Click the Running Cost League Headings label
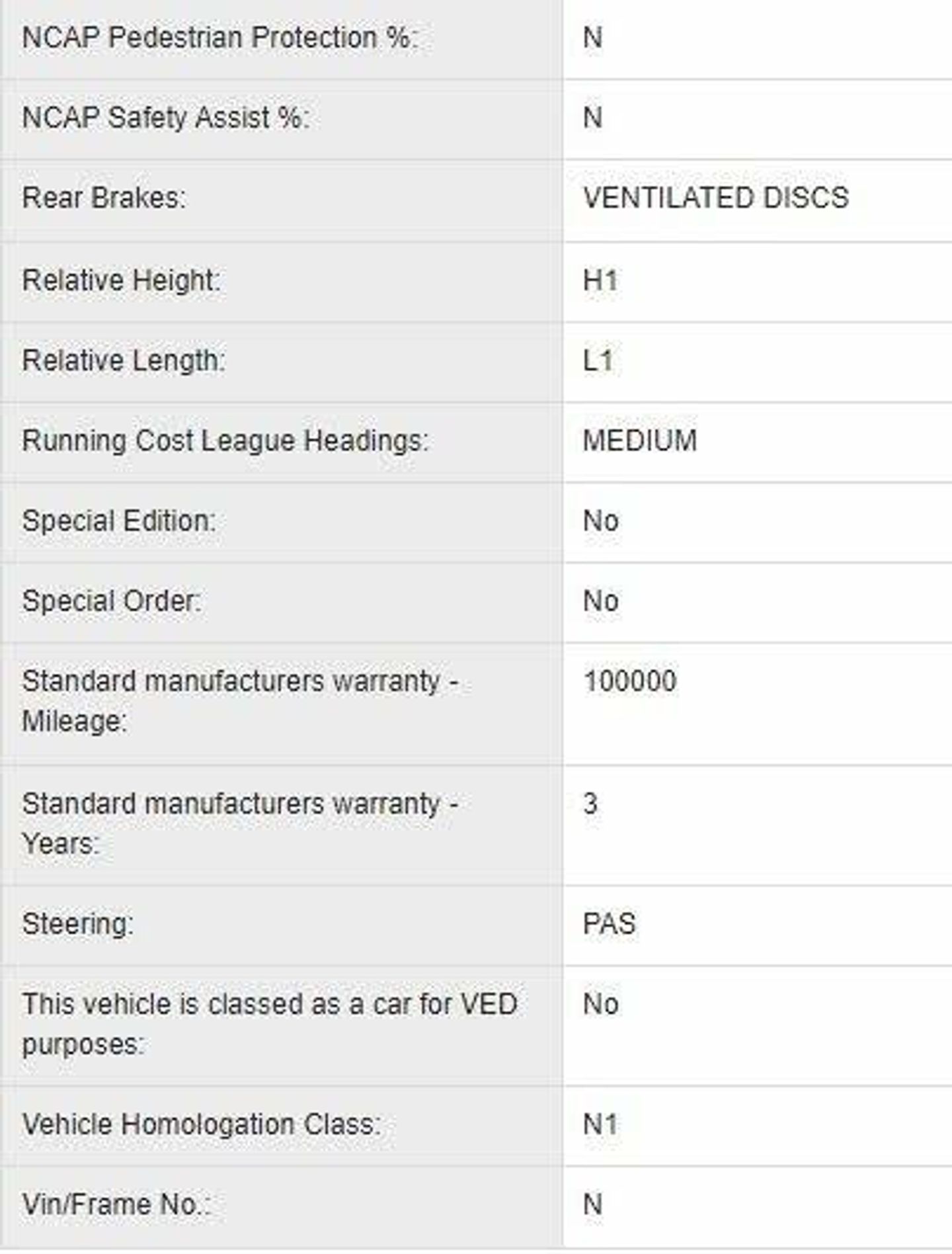The height and width of the screenshot is (1254, 952). pyautogui.click(x=225, y=441)
